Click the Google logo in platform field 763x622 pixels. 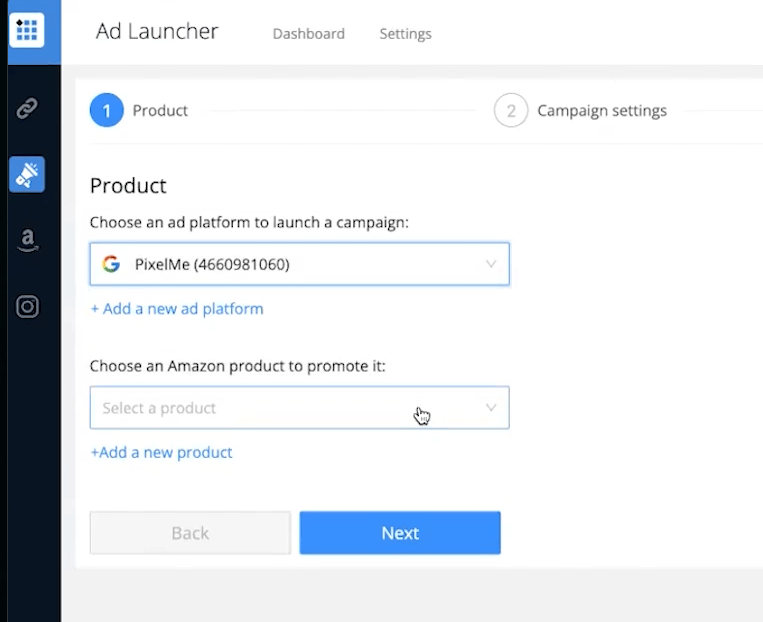pos(111,264)
